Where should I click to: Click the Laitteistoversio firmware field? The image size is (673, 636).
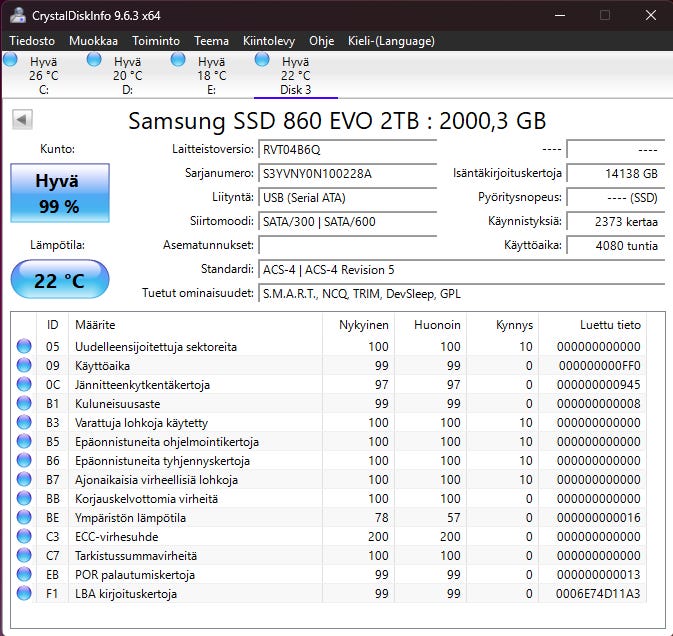(x=347, y=150)
